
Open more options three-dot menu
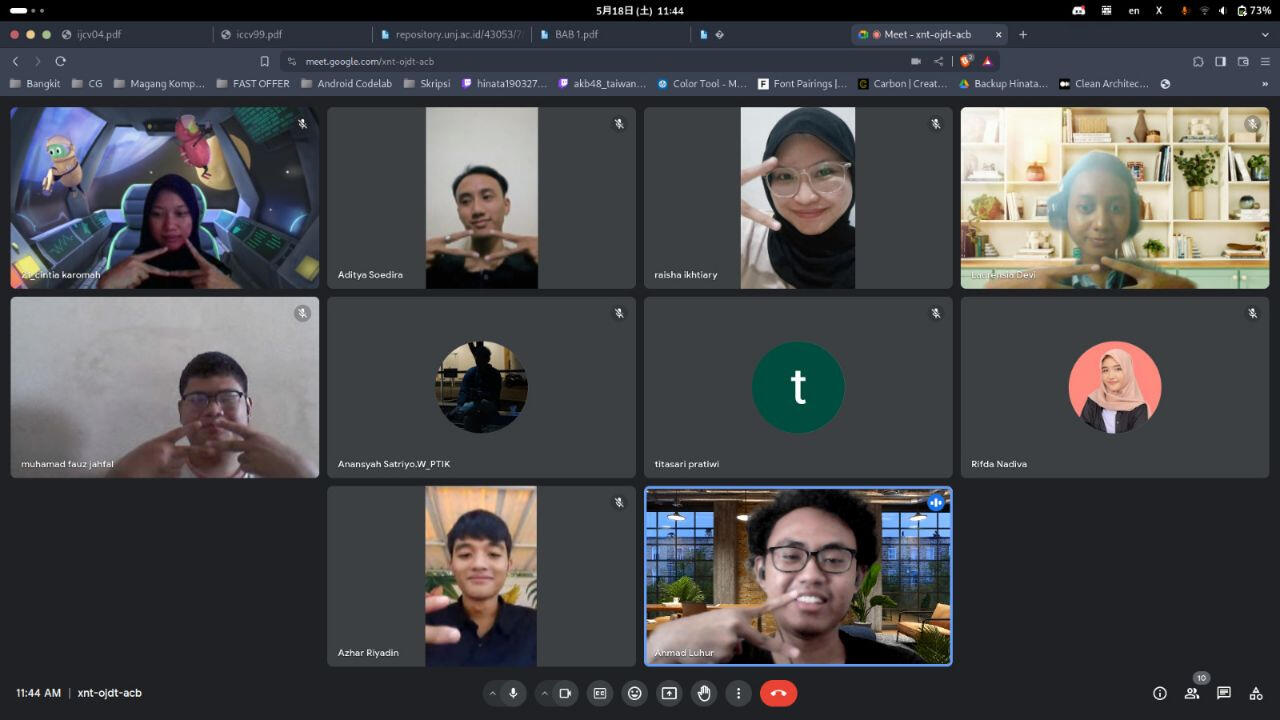[x=738, y=693]
